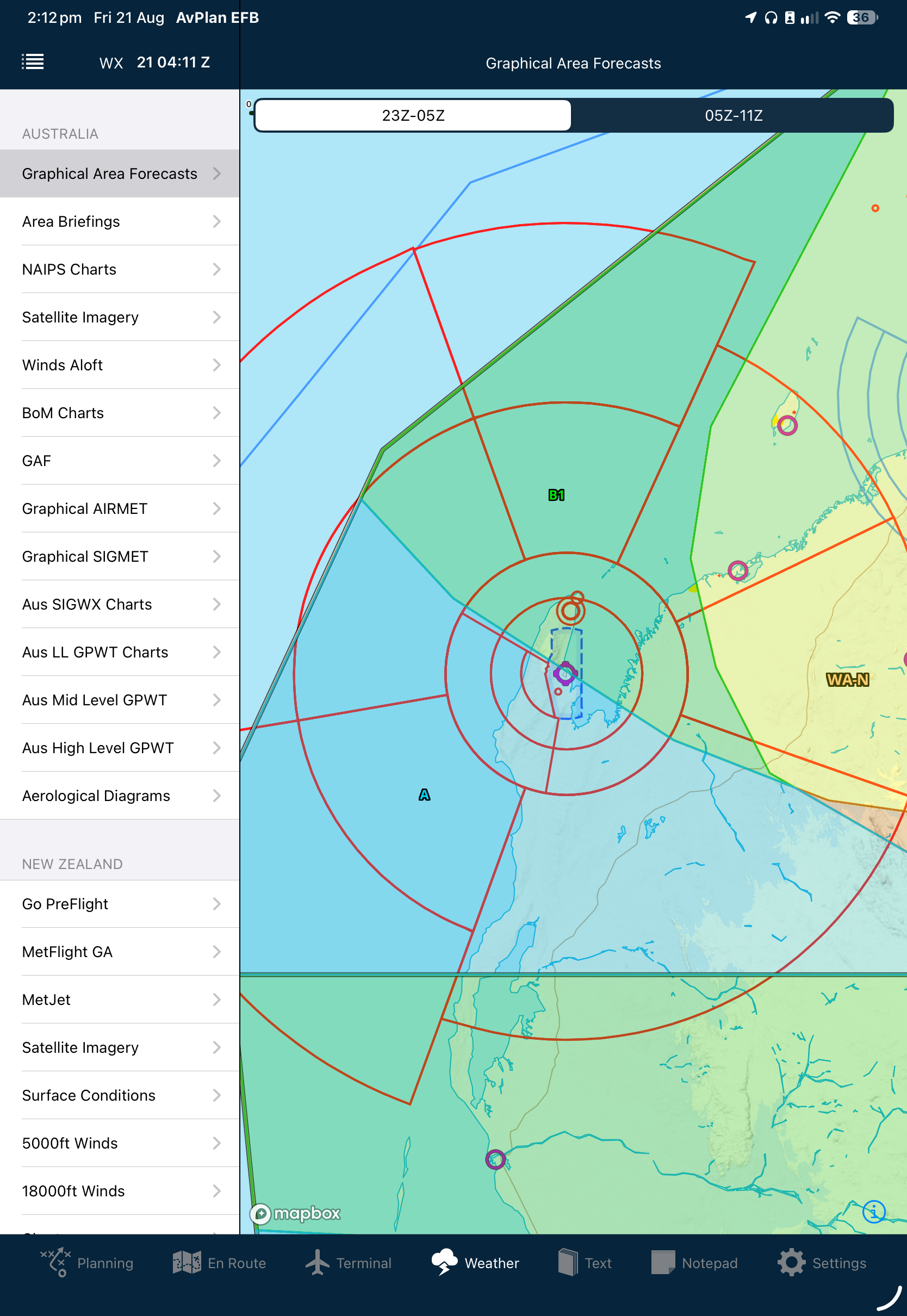This screenshot has height=1316, width=907.
Task: Open Winds Aloft
Action: 119,365
